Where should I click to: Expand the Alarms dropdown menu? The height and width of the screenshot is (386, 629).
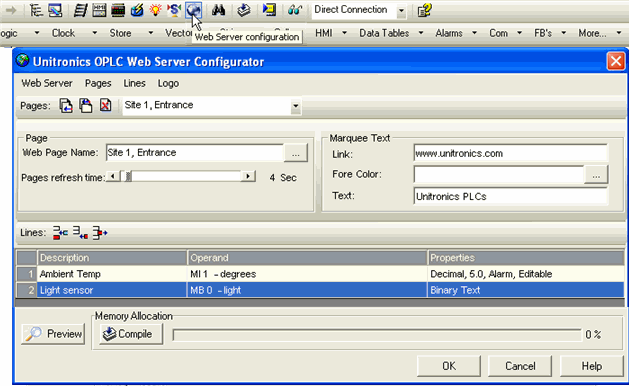click(x=474, y=33)
